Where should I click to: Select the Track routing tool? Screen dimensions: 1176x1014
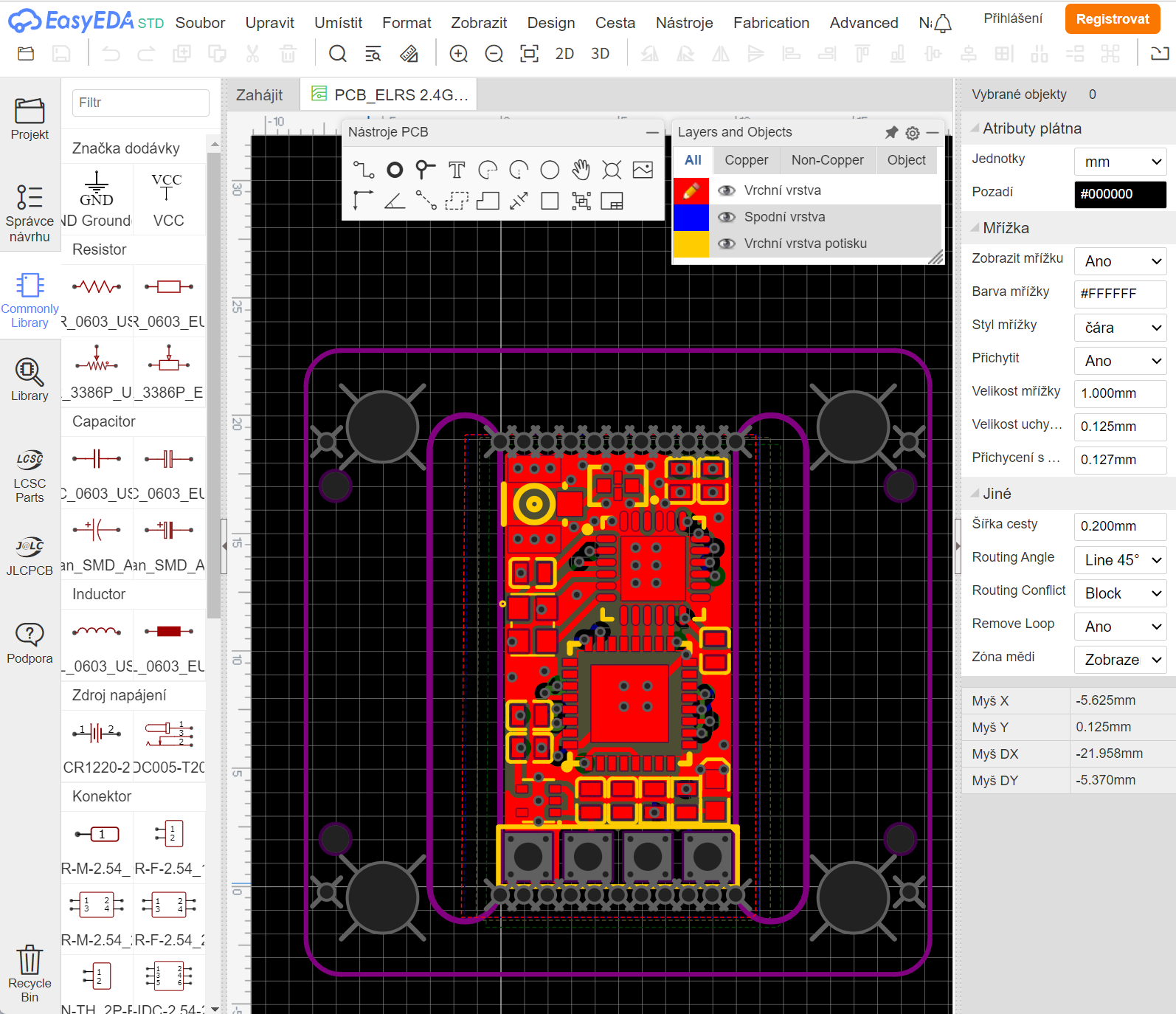(x=363, y=170)
